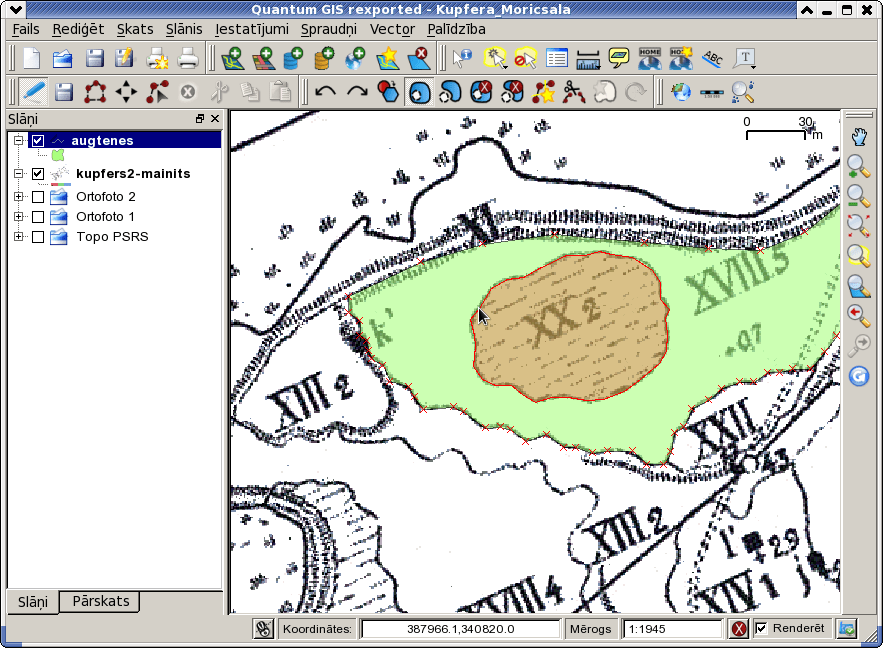Open project folder icon in toolbar
The image size is (883, 648).
tap(63, 59)
